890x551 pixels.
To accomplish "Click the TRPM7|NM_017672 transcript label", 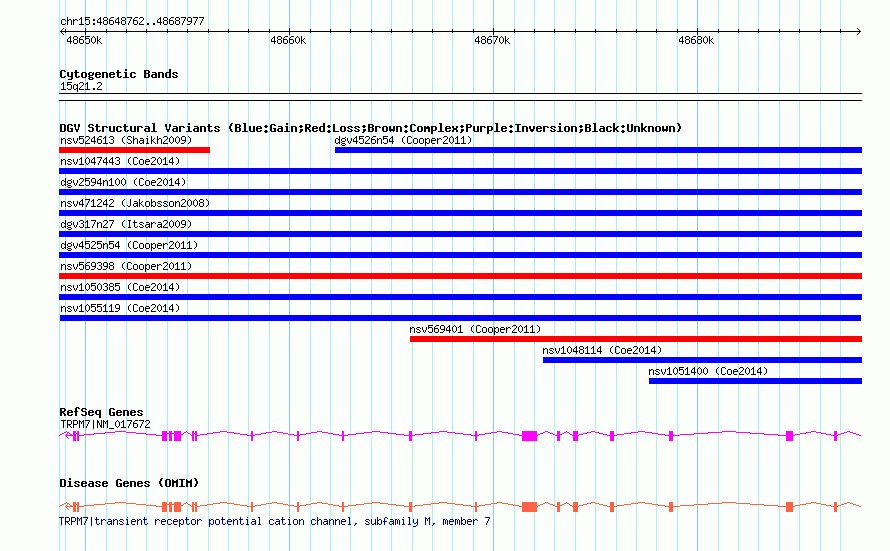I will pos(105,424).
